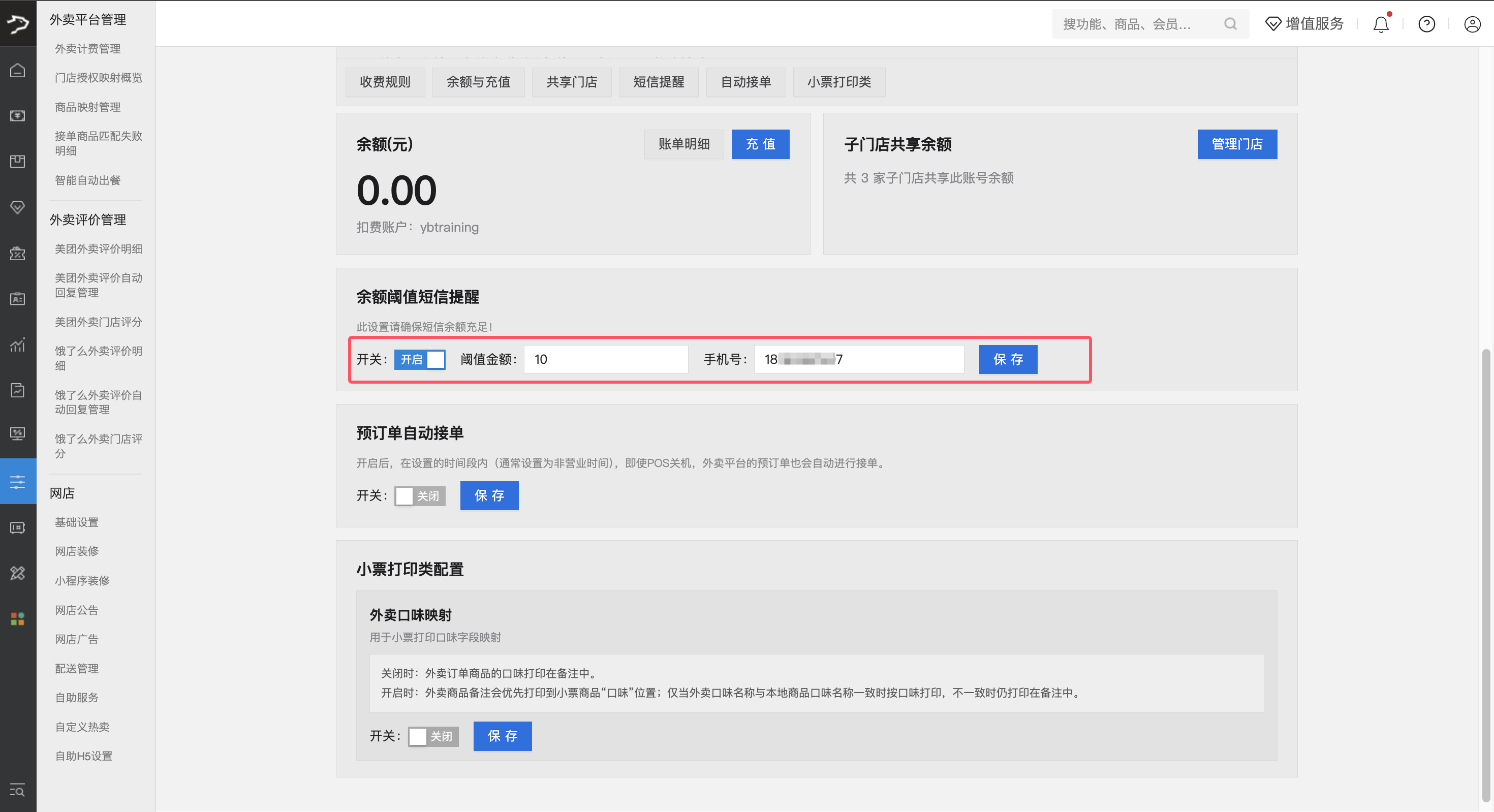Click the 充值 recharge button
The image size is (1494, 812).
click(x=760, y=144)
